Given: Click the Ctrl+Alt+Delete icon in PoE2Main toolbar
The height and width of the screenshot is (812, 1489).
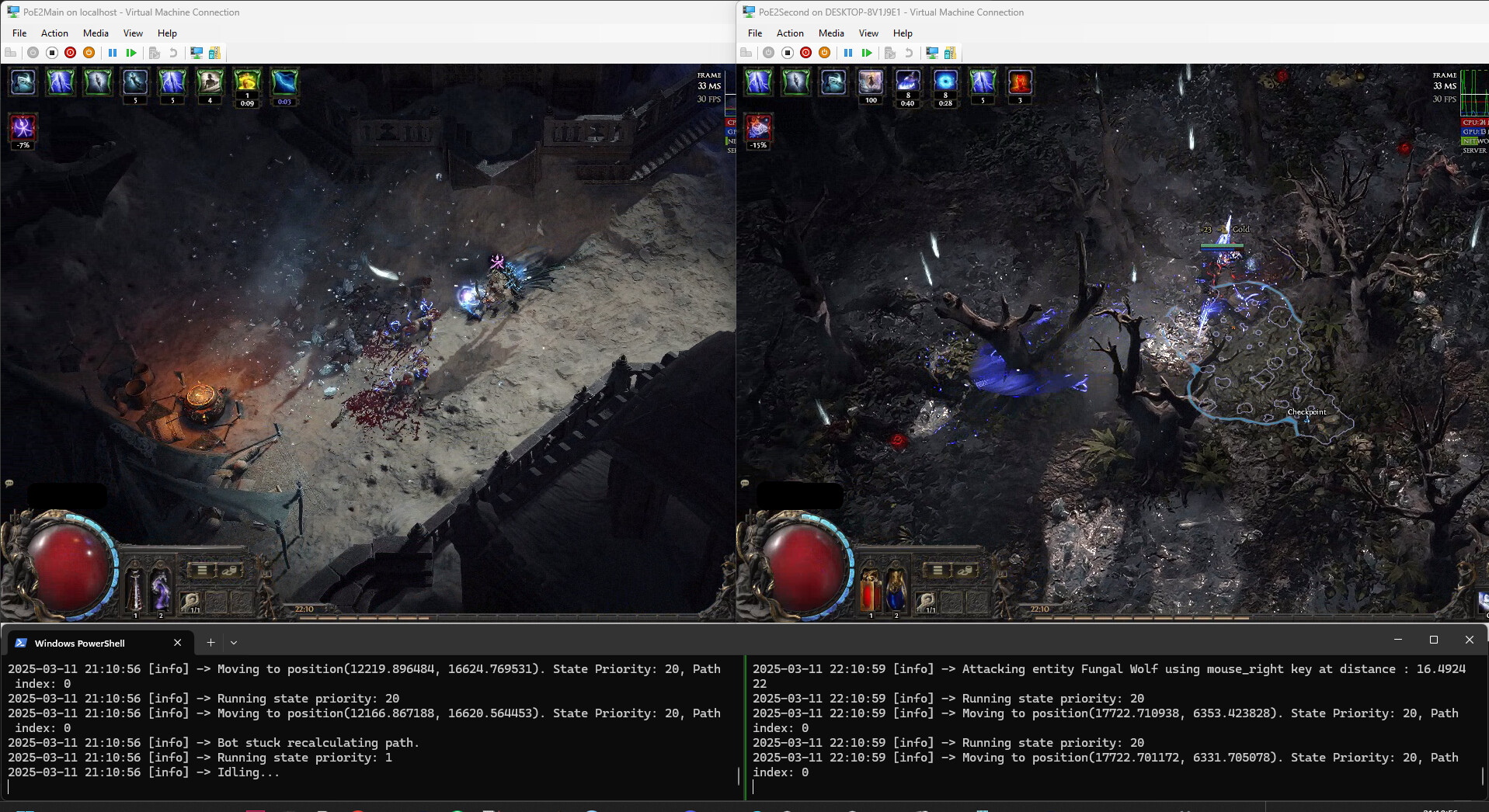Looking at the screenshot, I should (x=10, y=53).
